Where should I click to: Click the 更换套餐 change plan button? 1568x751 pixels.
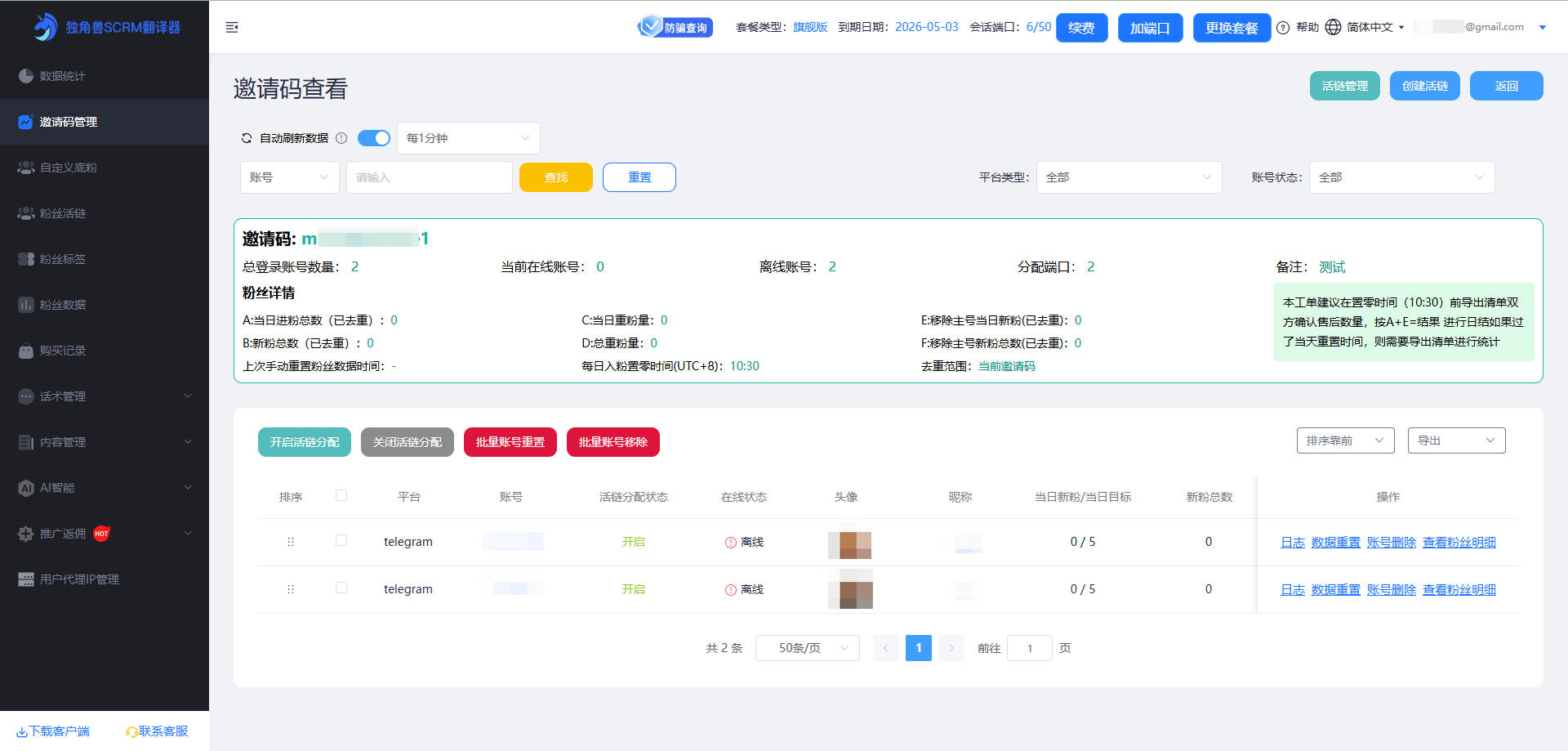[x=1232, y=28]
